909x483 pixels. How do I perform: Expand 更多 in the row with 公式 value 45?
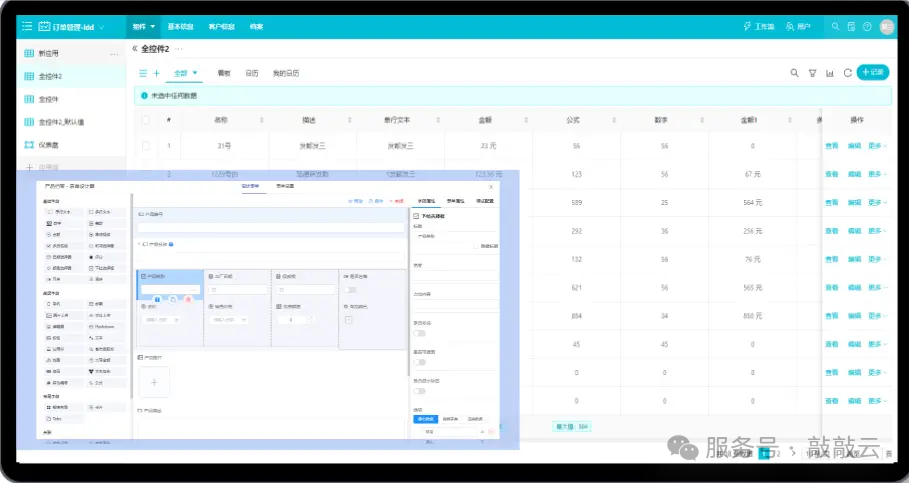tap(877, 344)
